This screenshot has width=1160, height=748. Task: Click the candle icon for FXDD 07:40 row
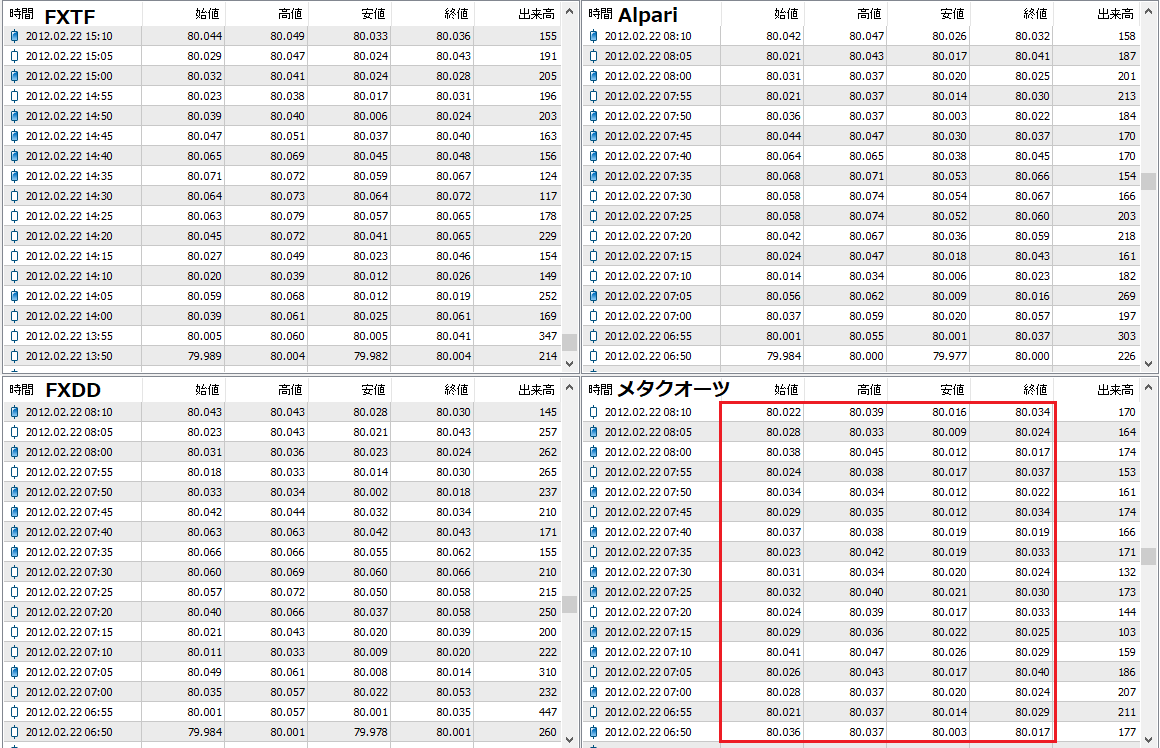point(14,531)
